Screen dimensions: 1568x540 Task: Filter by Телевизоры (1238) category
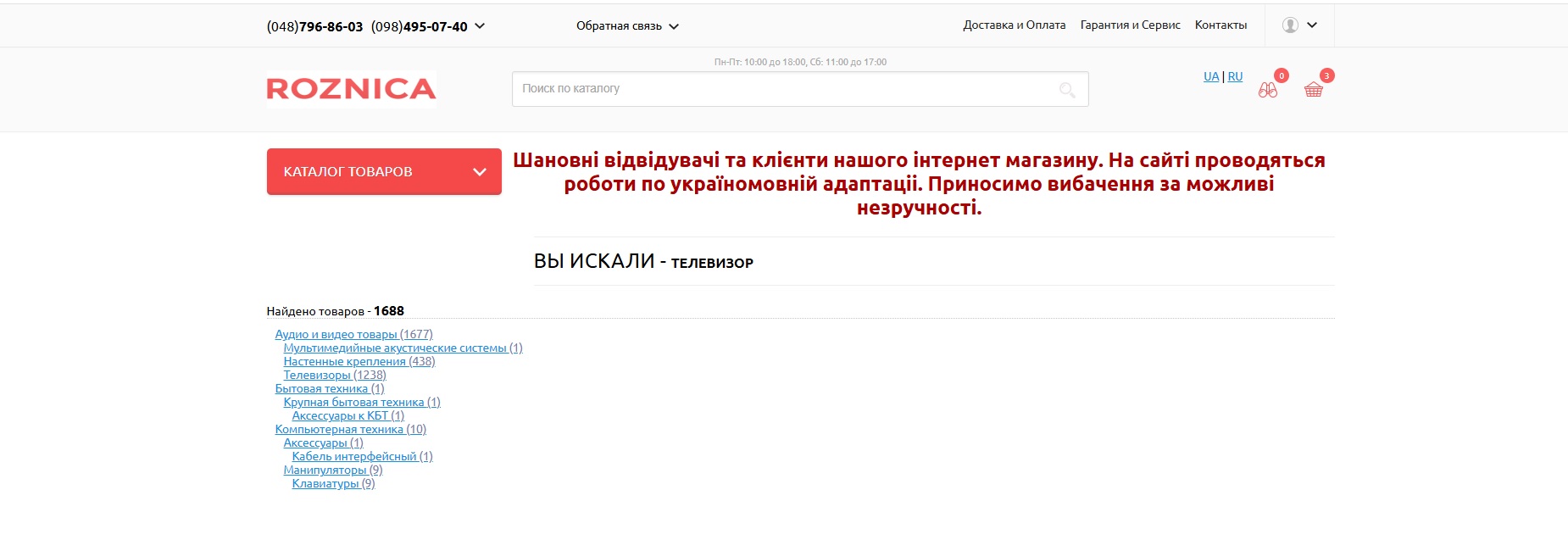334,376
